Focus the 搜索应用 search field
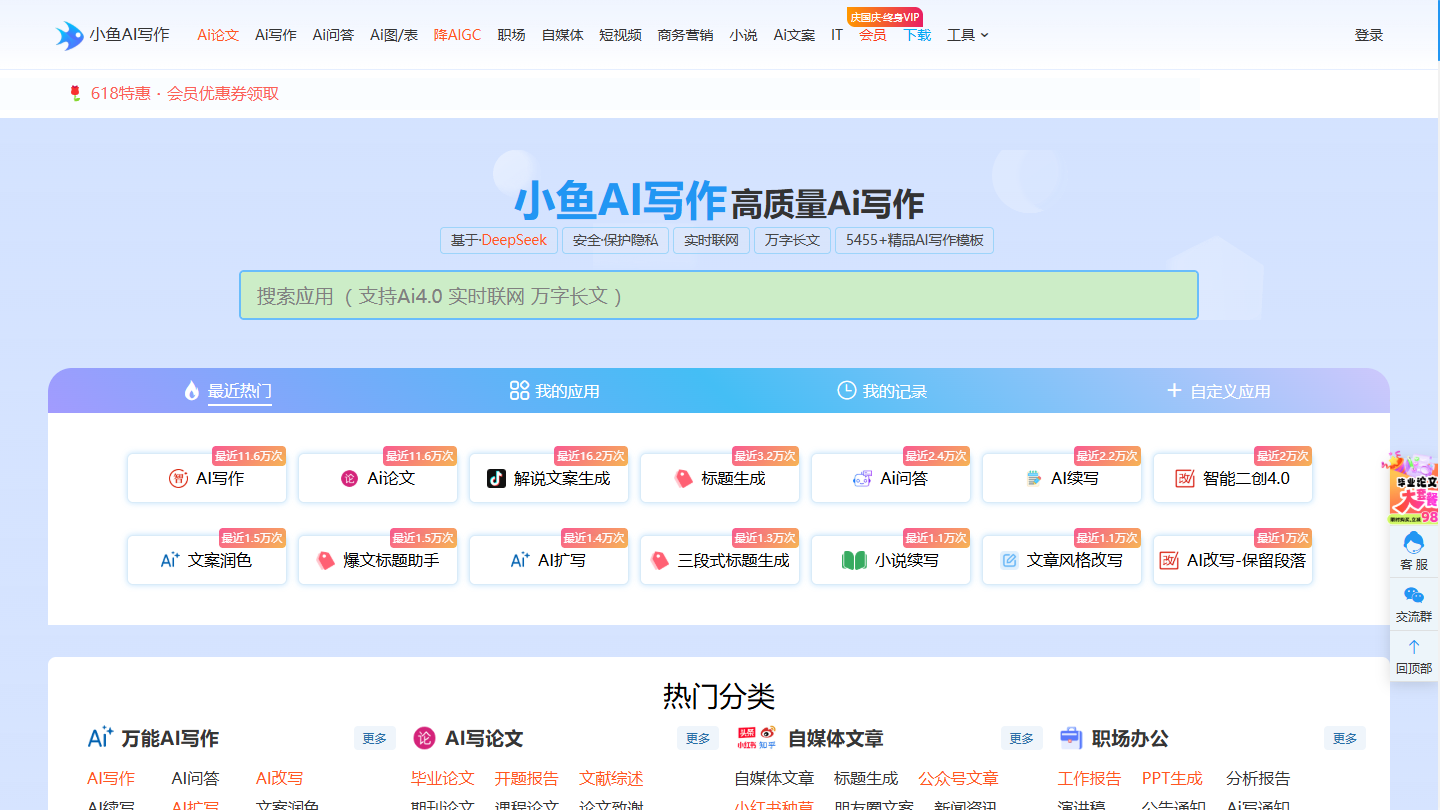The height and width of the screenshot is (810, 1440). (x=719, y=295)
